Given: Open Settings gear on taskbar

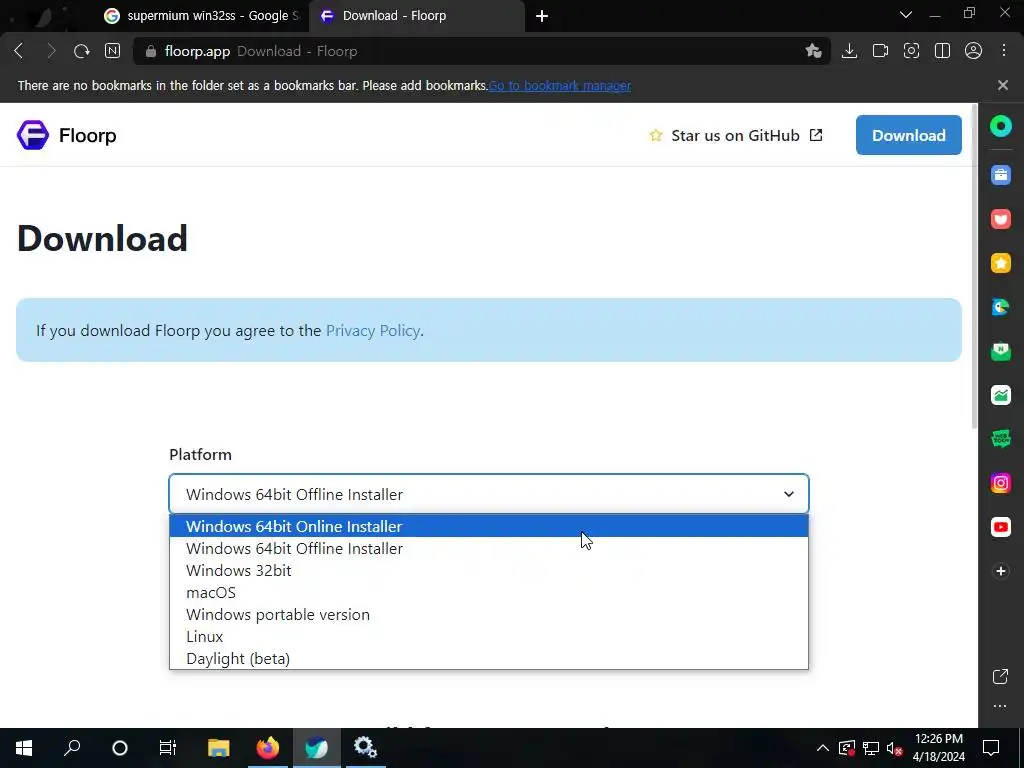Looking at the screenshot, I should [365, 748].
